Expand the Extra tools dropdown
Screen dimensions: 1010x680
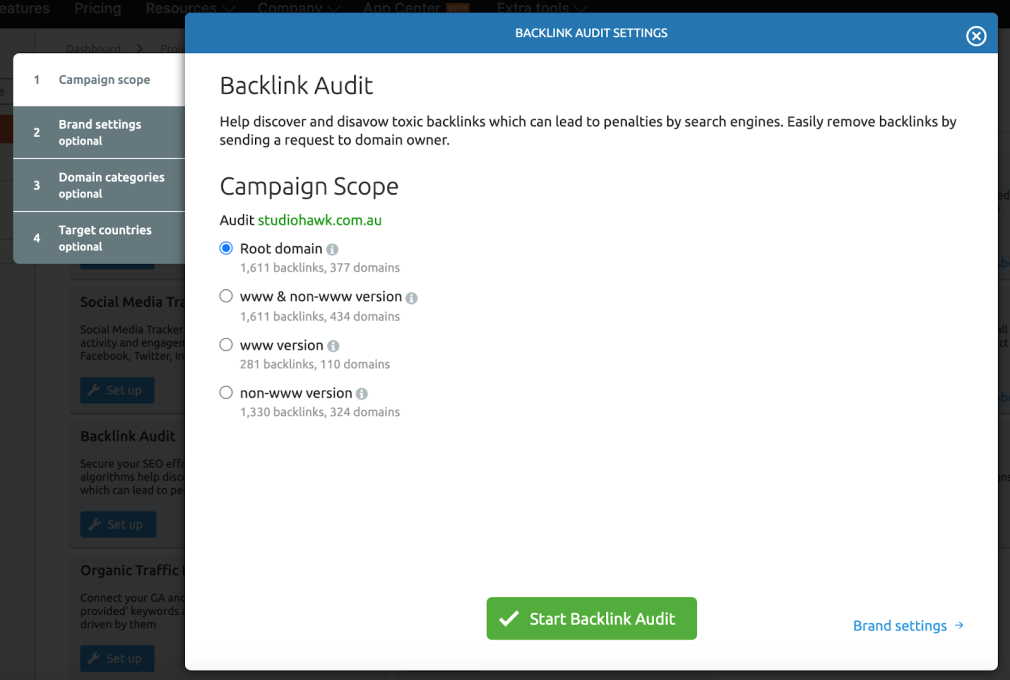[x=540, y=9]
